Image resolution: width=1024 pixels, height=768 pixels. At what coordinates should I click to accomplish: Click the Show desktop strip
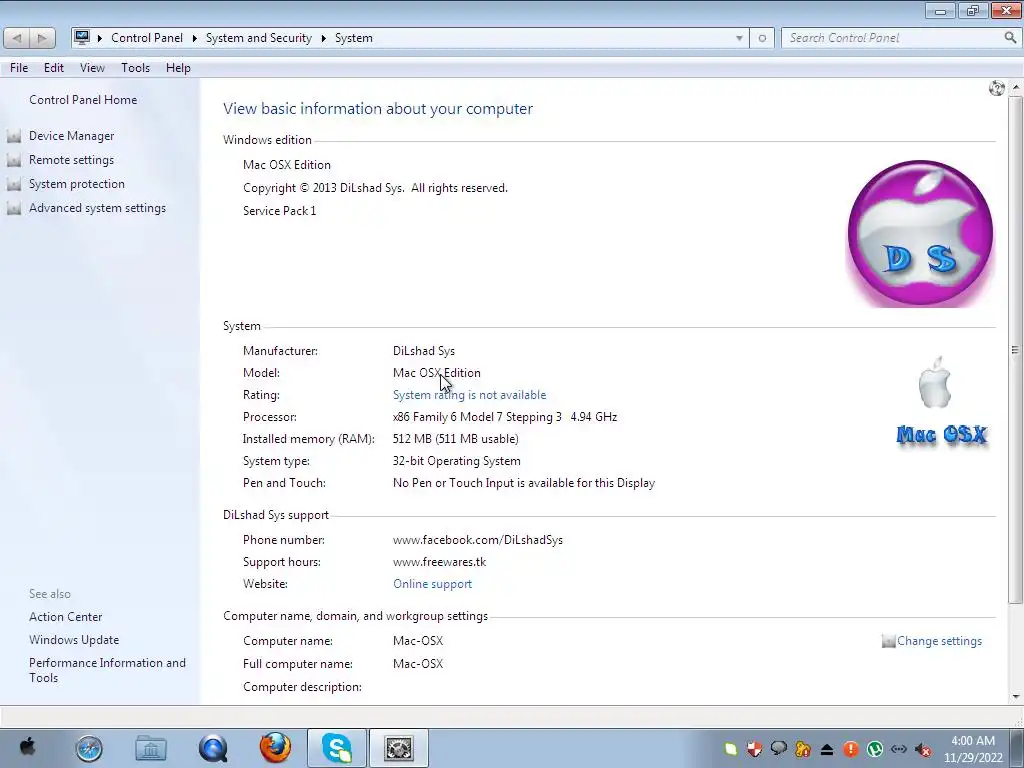(1018, 748)
